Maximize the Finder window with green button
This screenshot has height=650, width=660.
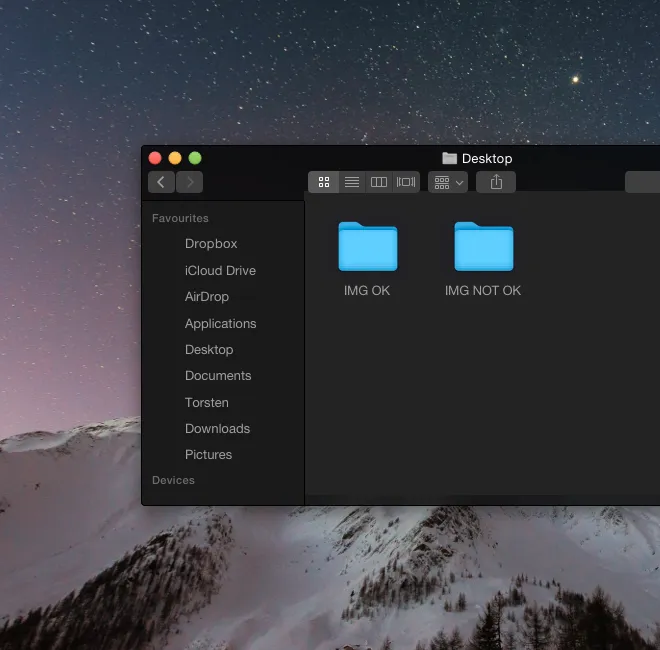195,158
